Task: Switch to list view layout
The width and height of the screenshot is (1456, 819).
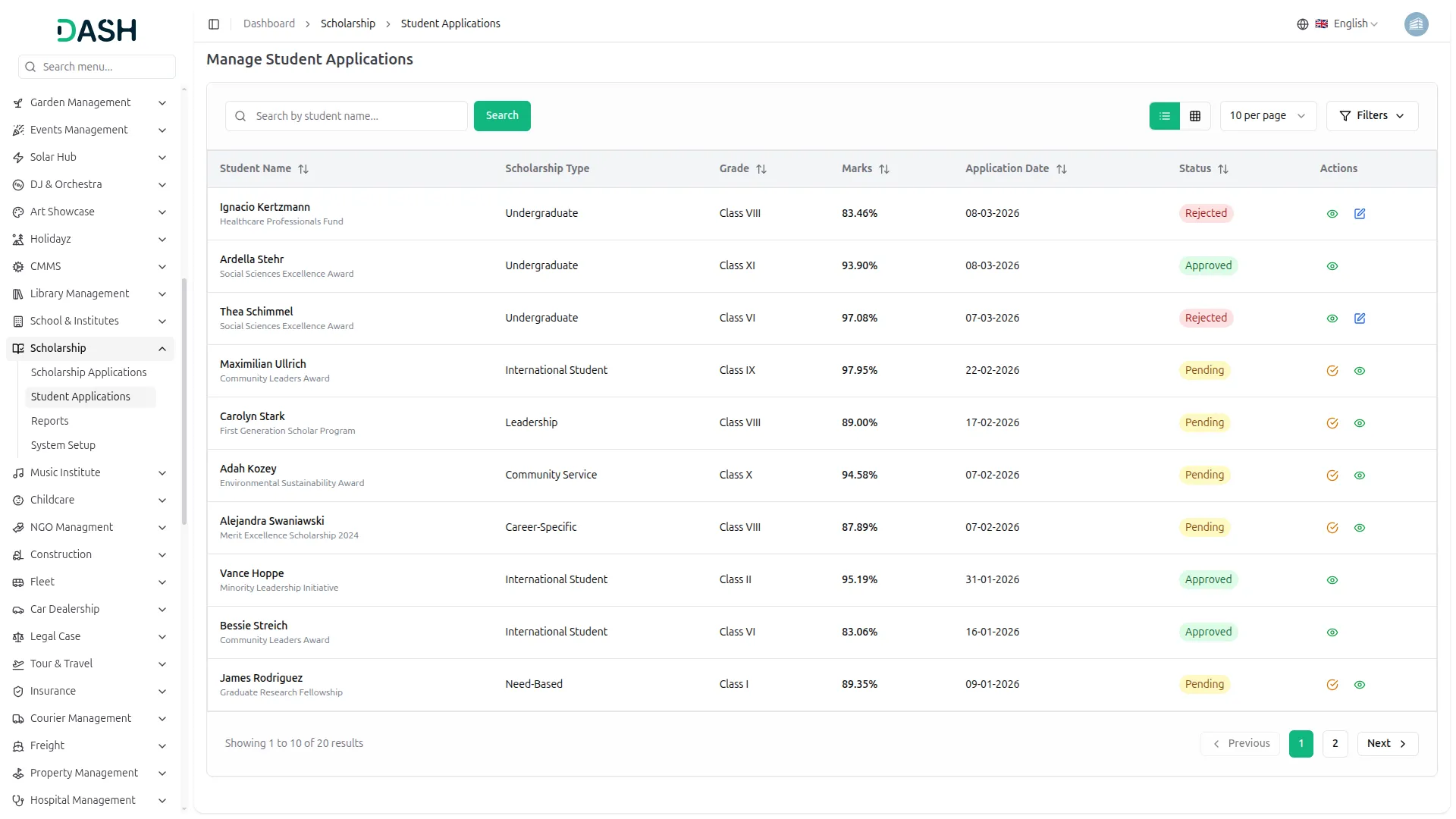Action: (x=1164, y=116)
